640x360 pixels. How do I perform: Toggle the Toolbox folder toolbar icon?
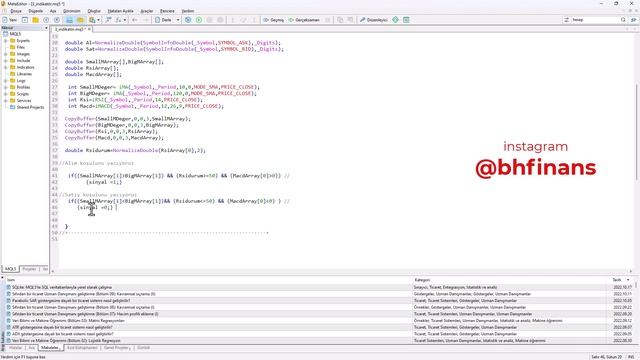coord(80,20)
